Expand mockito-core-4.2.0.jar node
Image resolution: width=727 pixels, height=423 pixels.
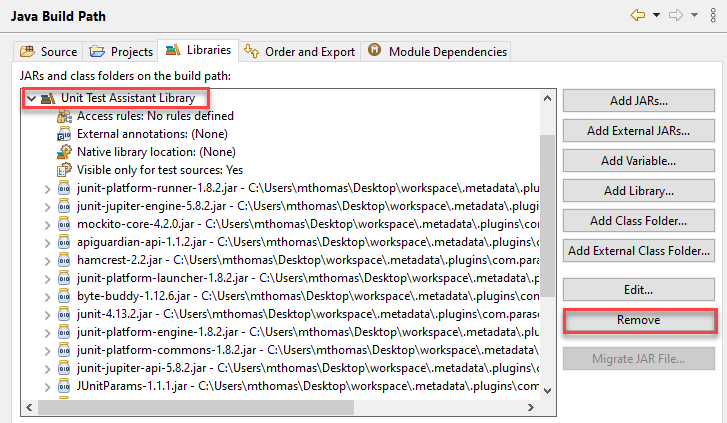[x=47, y=225]
